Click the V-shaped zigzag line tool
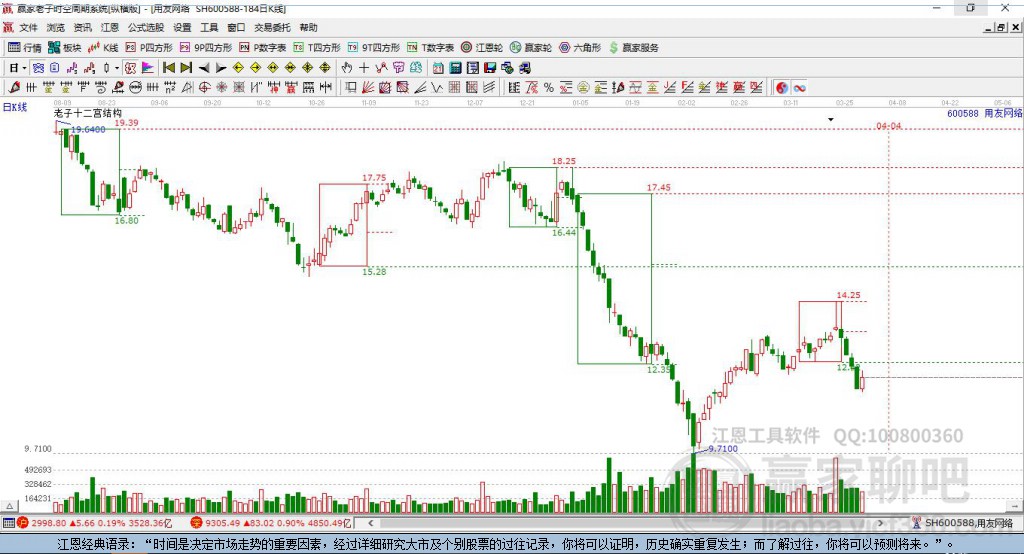Viewport: 1024px width, 554px height. coord(437,88)
